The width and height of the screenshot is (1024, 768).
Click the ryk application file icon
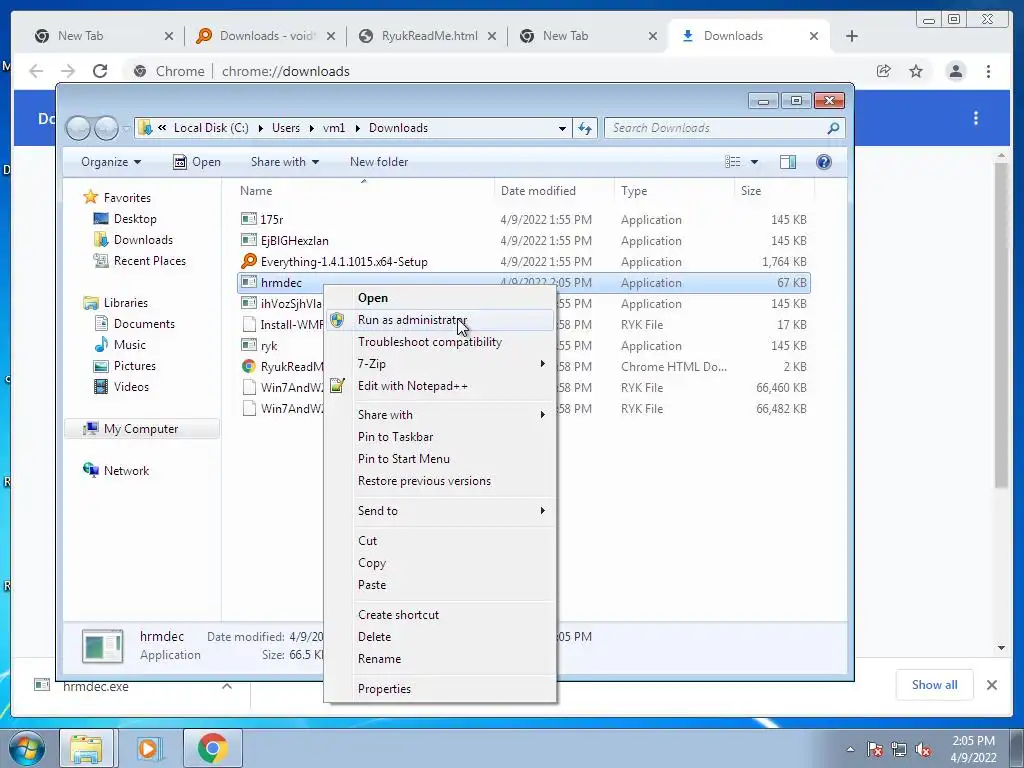coord(249,345)
